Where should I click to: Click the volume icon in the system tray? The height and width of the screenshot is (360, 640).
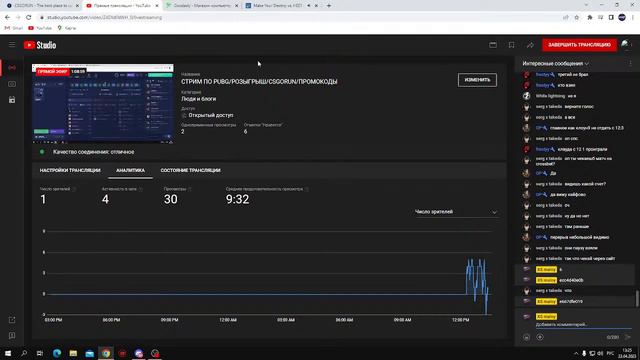tap(600, 353)
